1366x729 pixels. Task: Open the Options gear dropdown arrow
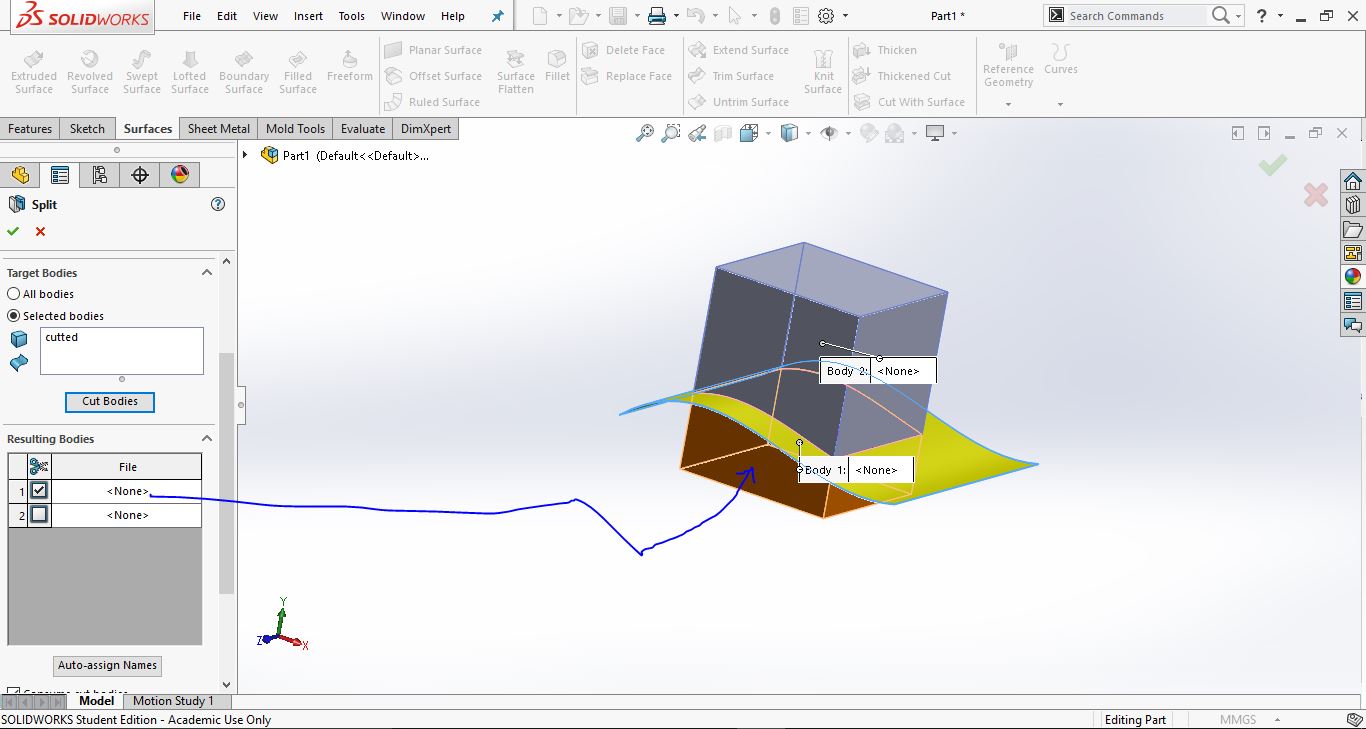tap(845, 16)
